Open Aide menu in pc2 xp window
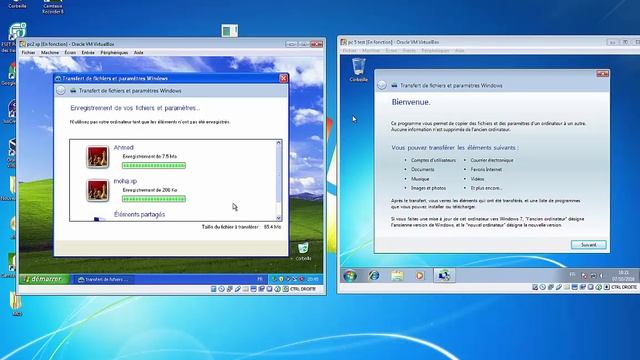The height and width of the screenshot is (360, 640). tap(139, 53)
